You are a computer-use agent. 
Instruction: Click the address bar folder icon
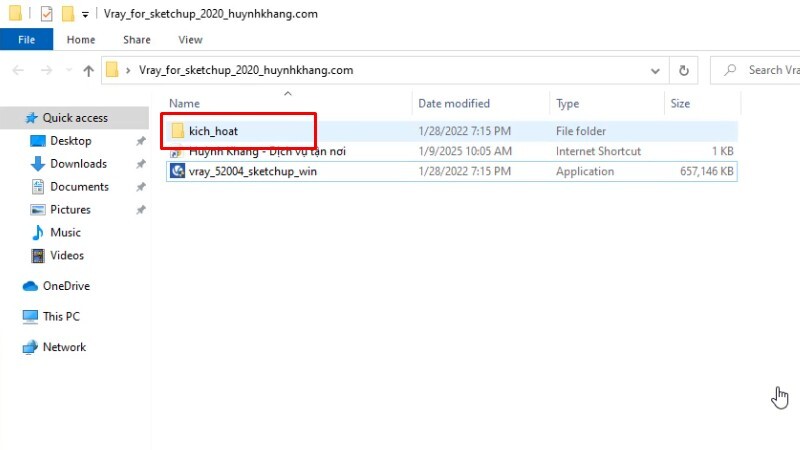point(112,69)
